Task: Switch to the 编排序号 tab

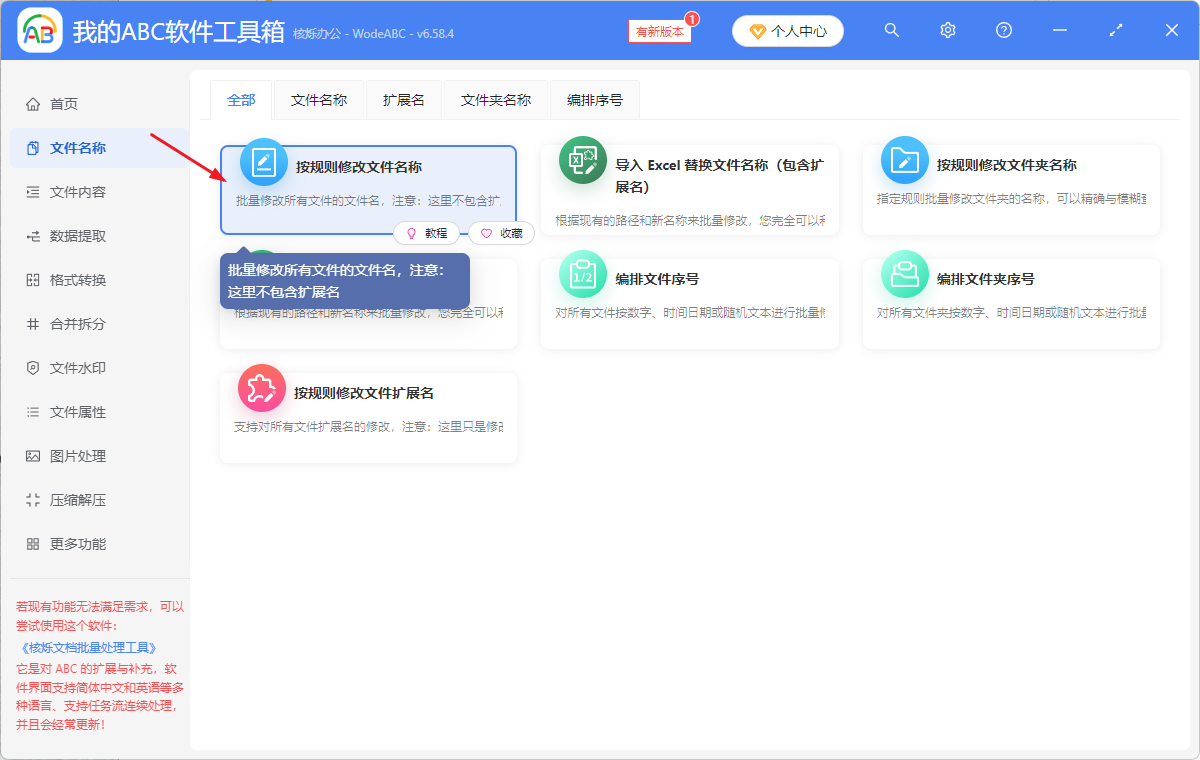Action: [594, 99]
